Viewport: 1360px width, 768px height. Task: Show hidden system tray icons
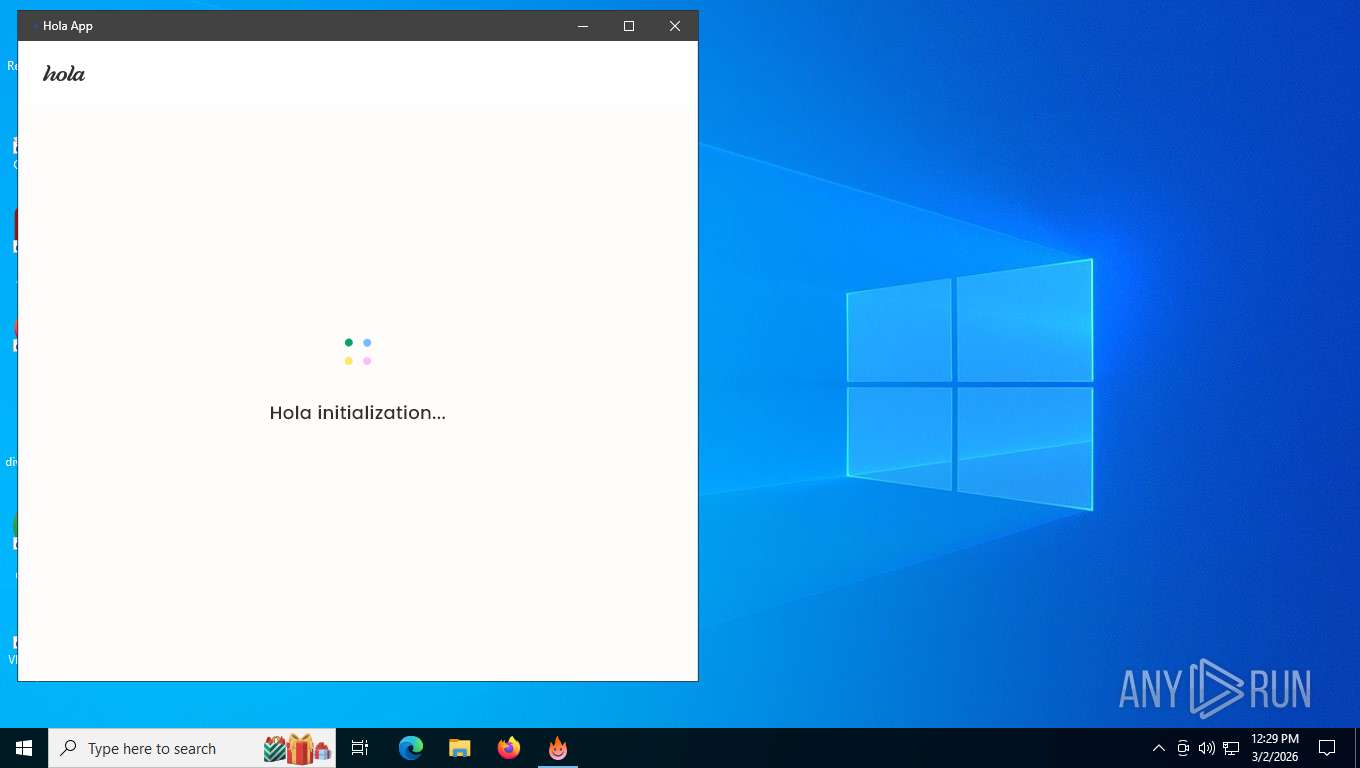1159,748
